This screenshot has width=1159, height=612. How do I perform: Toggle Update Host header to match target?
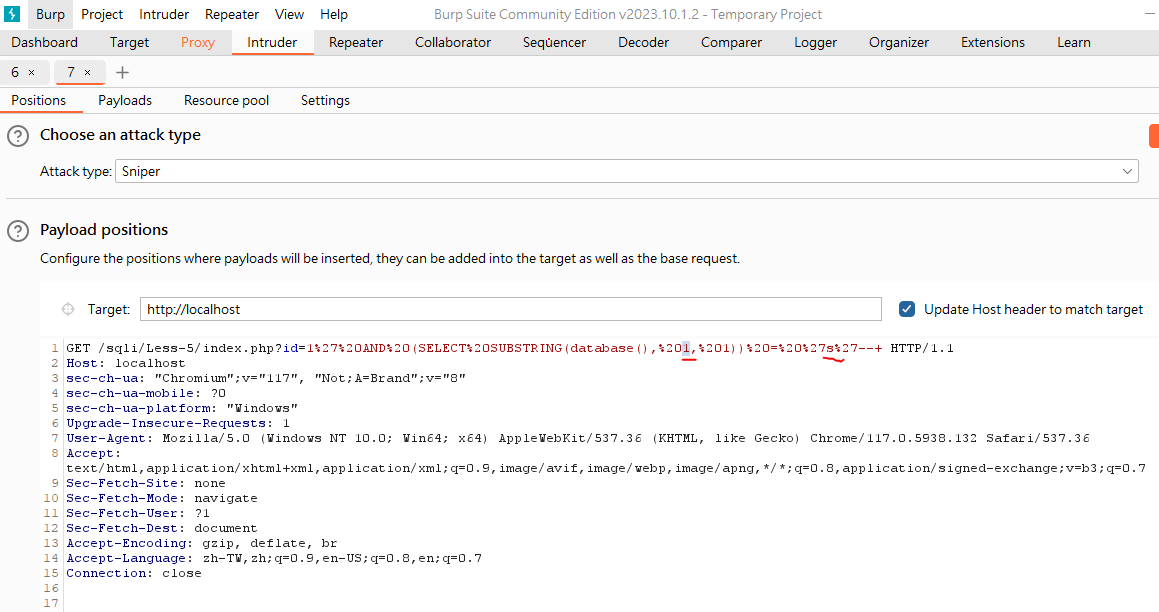[907, 309]
